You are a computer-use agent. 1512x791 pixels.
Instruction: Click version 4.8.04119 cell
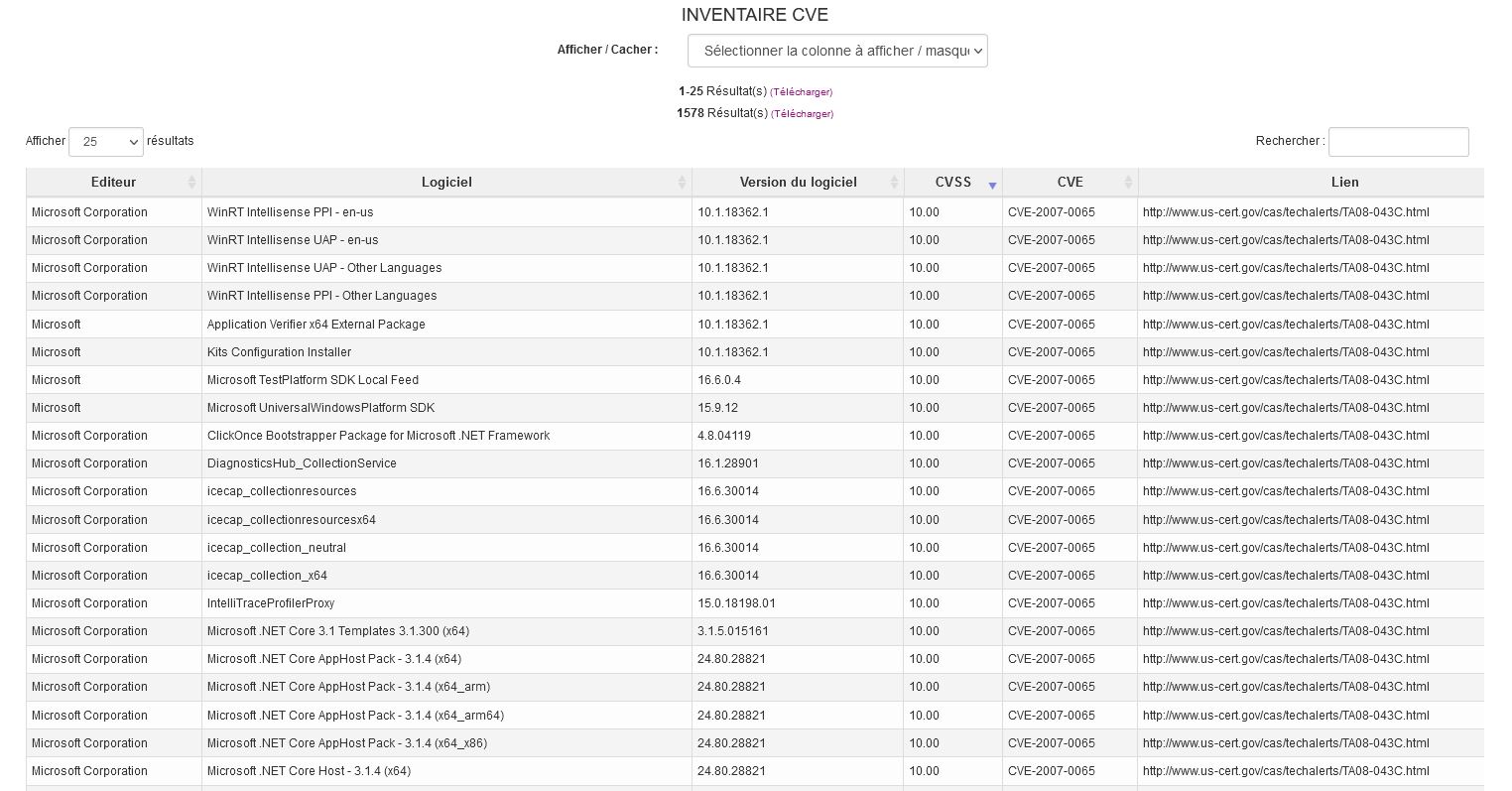pyautogui.click(x=798, y=436)
